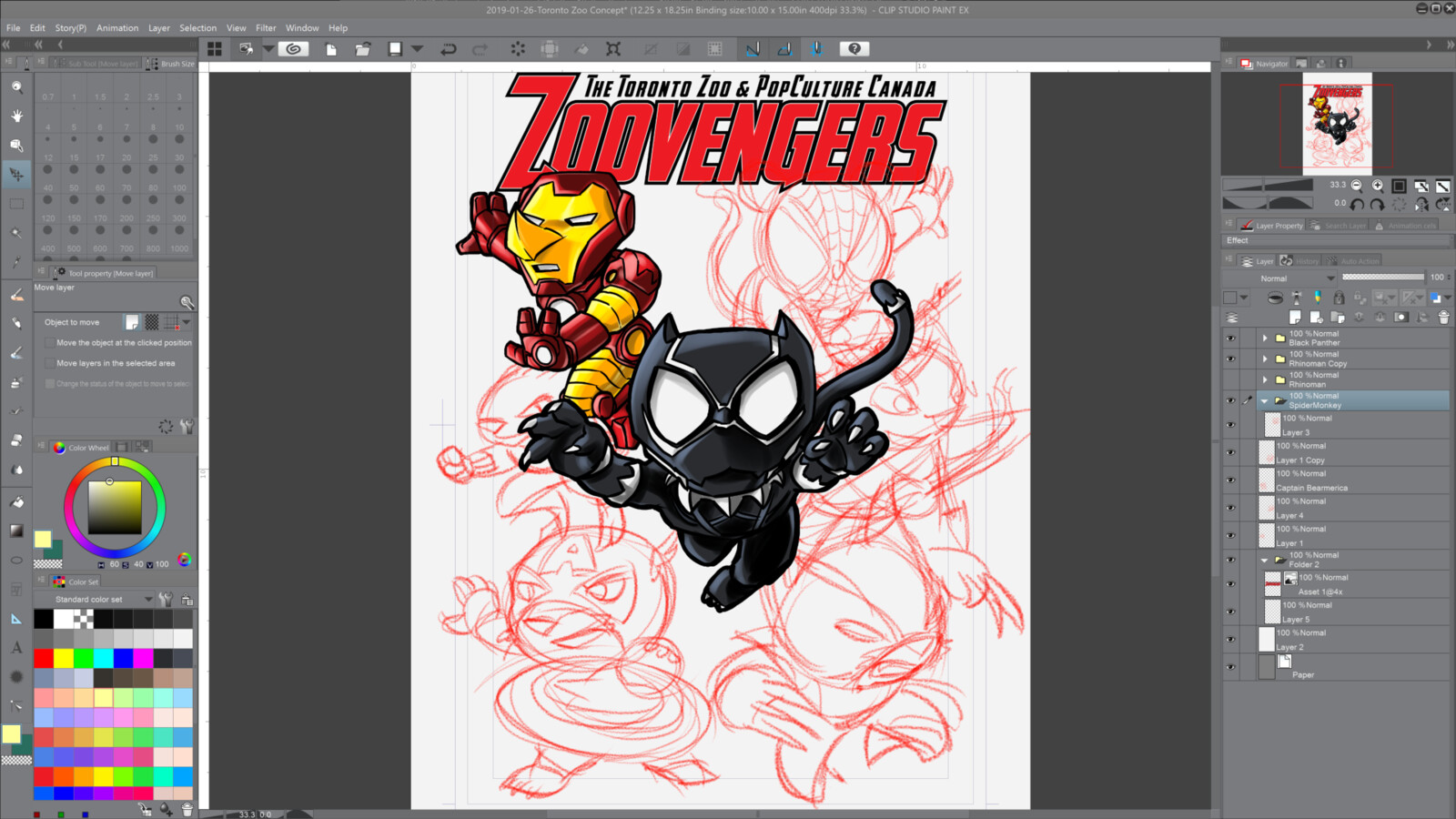1456x819 pixels.
Task: Open file with folder icon
Action: coord(362,49)
